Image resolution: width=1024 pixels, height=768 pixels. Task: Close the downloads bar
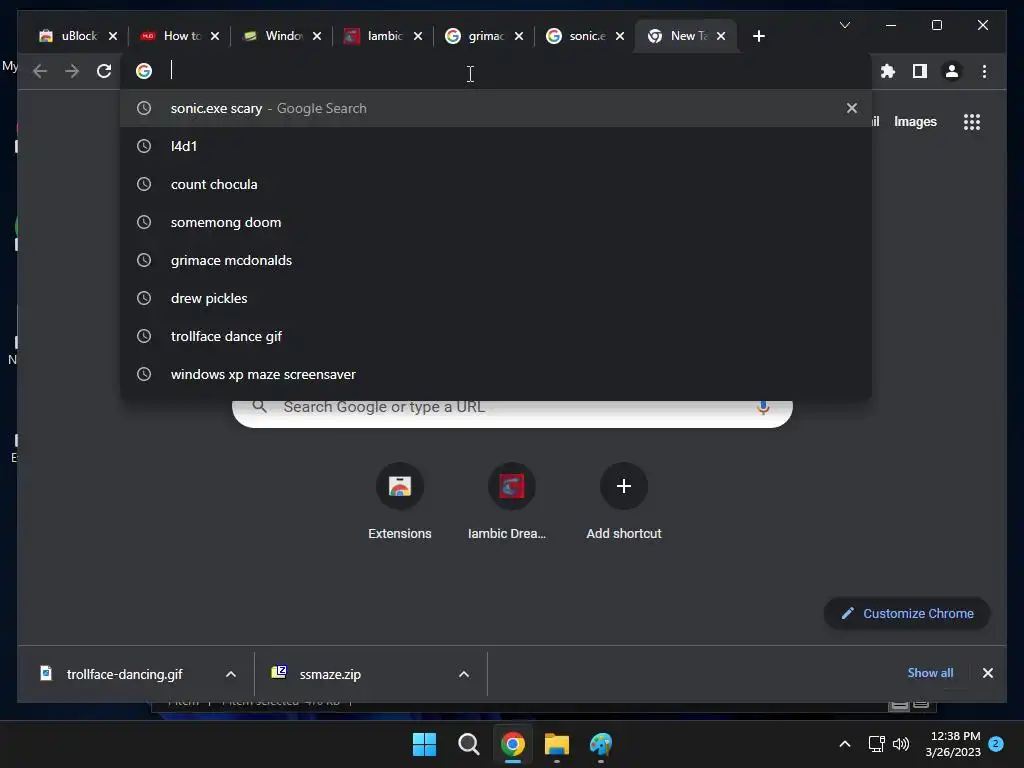click(987, 673)
